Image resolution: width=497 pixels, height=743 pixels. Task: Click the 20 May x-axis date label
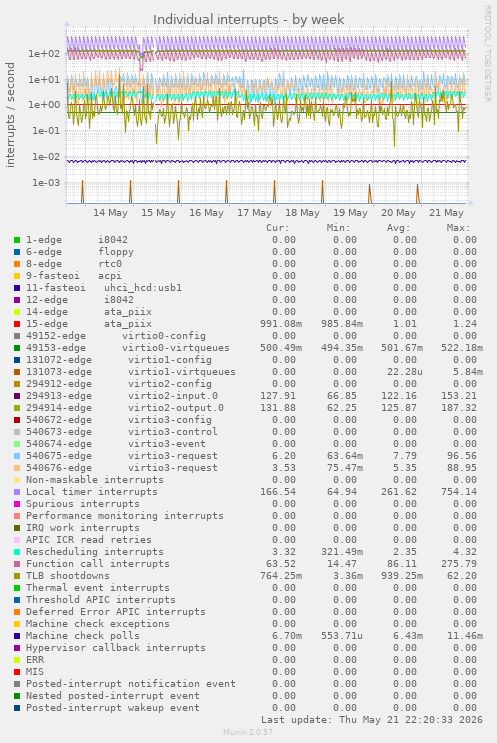tap(398, 213)
